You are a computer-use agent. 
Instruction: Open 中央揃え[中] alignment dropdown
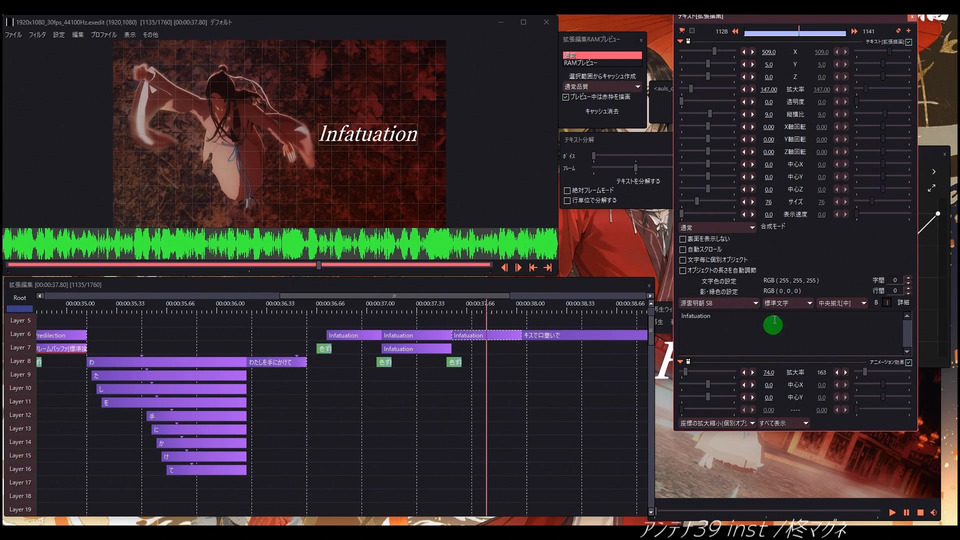842,303
